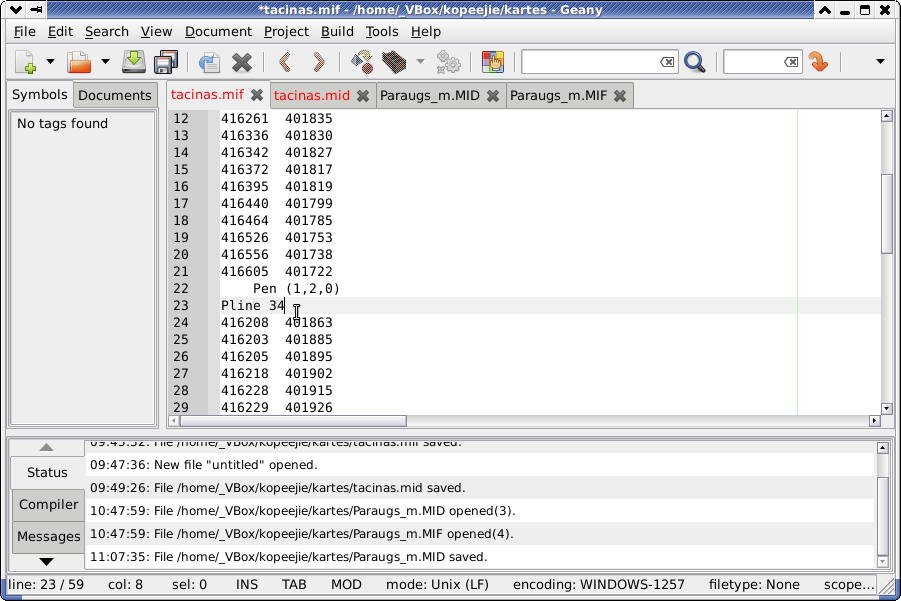Click line number 22 in the margin
This screenshot has height=601, width=901.
180,288
